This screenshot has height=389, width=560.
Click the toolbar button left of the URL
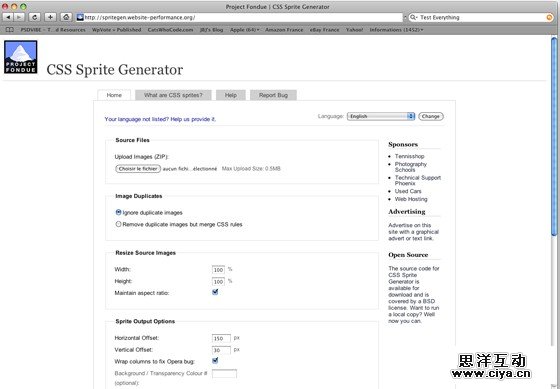tap(66, 17)
